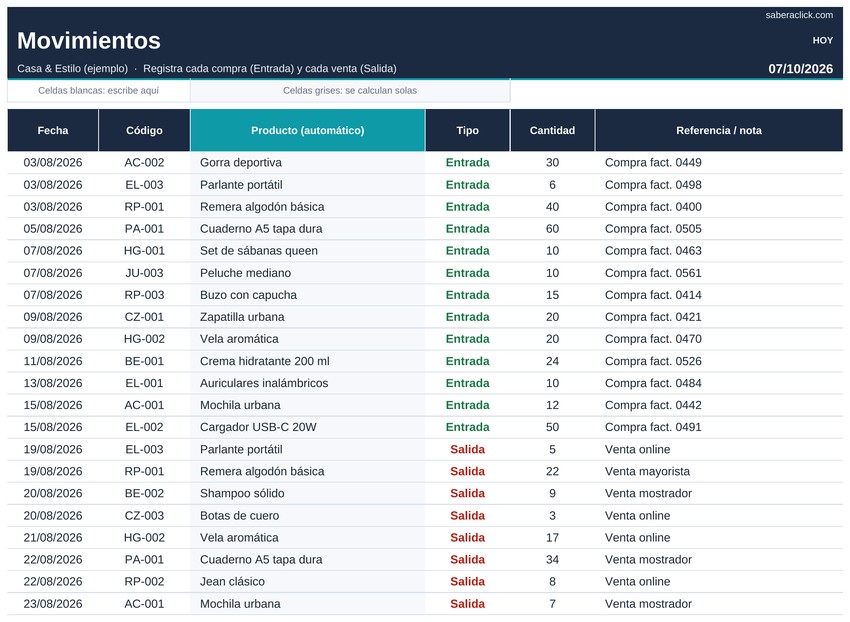Viewport: 850px width, 622px height.
Task: Select reference Compra fact. 0463
Action: 719,251
